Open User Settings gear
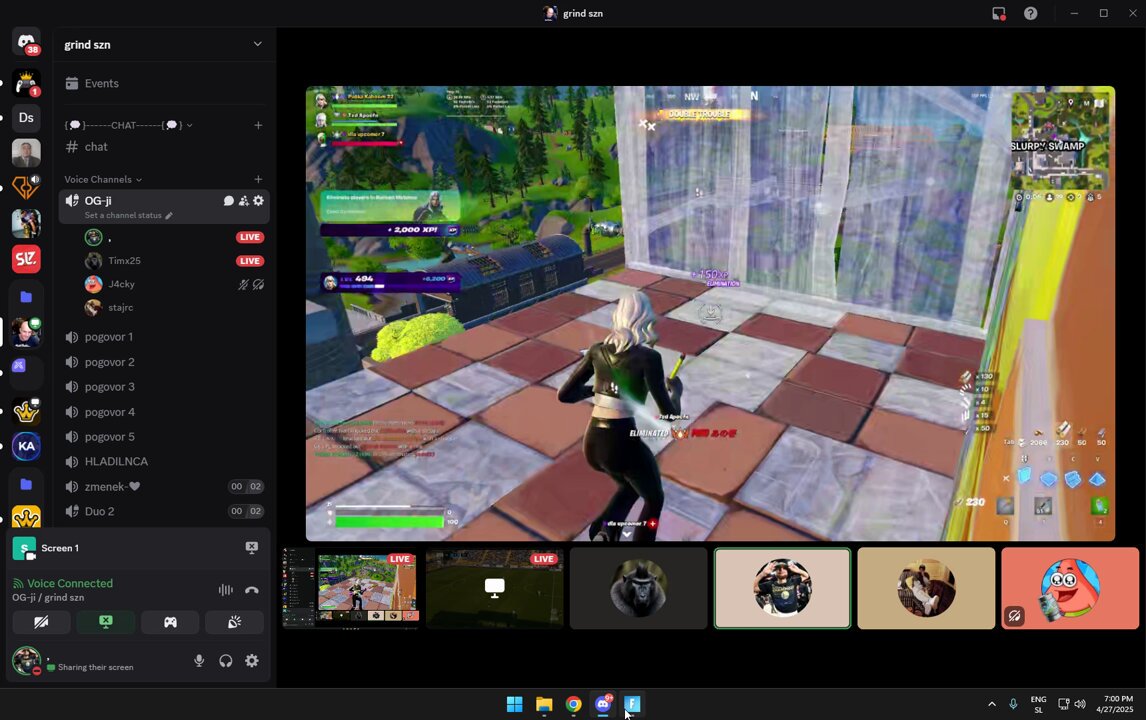Viewport: 1146px width, 720px height. (252, 661)
